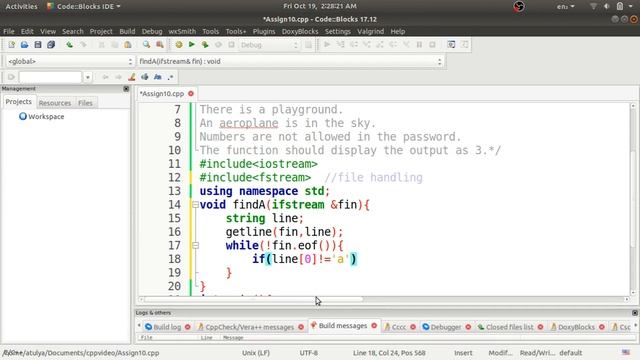The width and height of the screenshot is (640, 360).
Task: Close the Build messages tab
Action: coord(374,325)
